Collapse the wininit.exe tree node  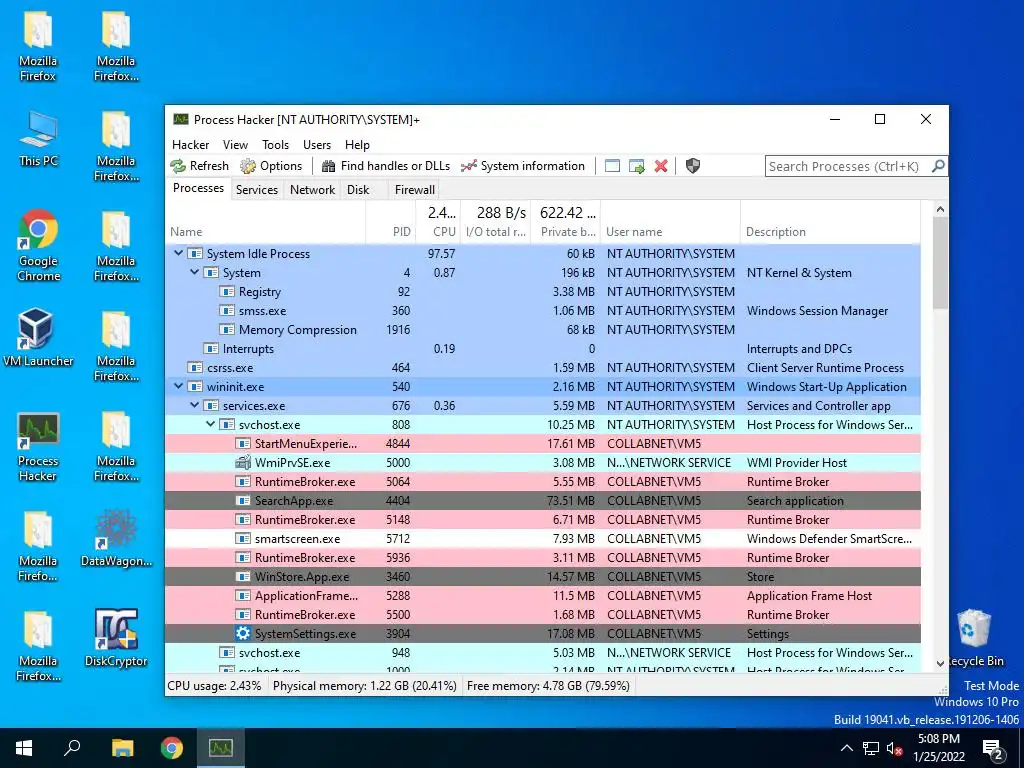178,387
